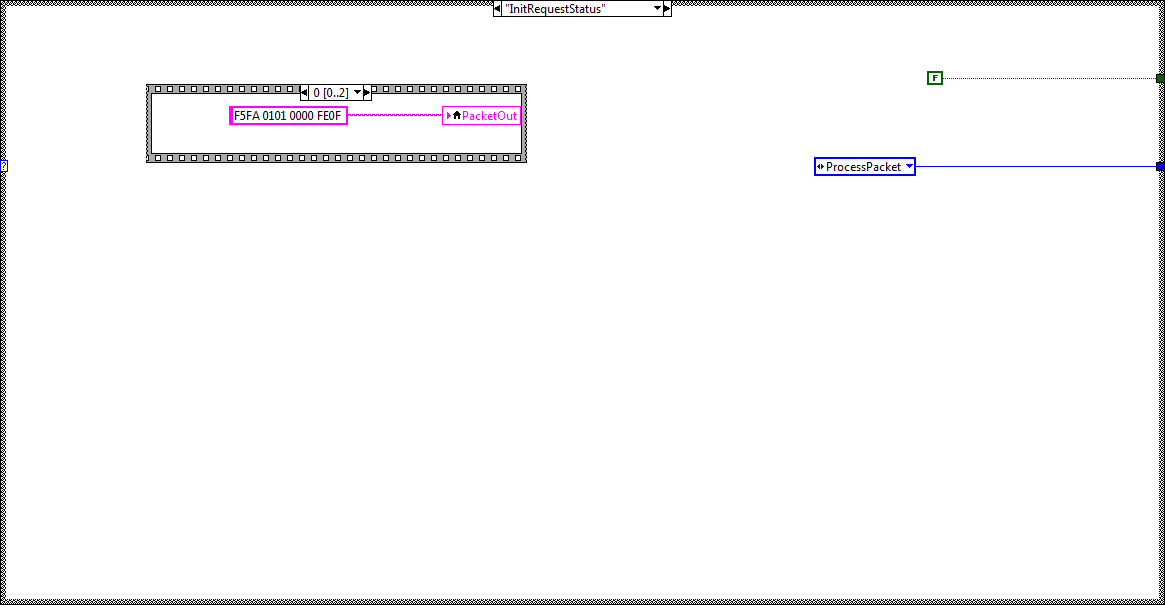Click the green boolean output tunnel on right border

1159,77
